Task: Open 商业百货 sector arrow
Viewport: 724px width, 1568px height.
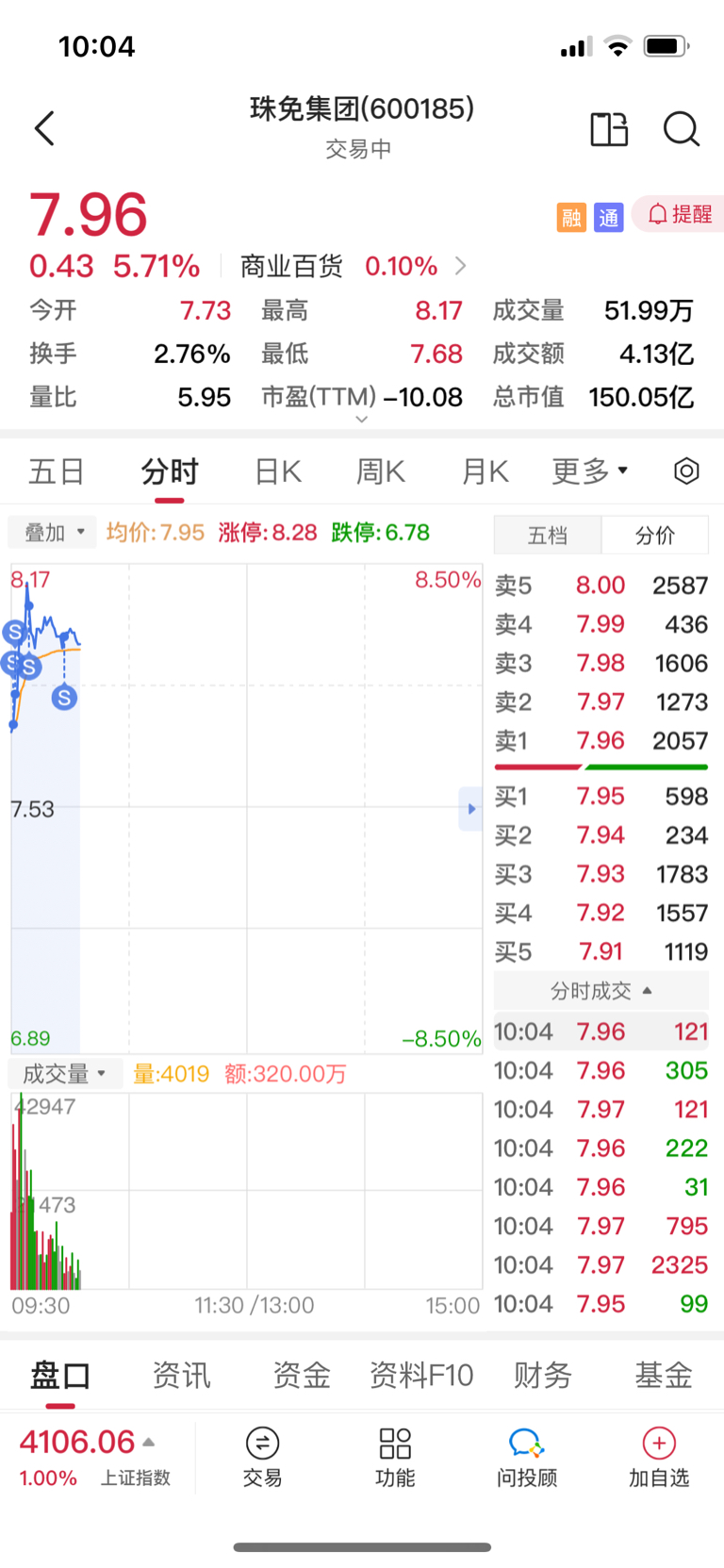Action: click(460, 266)
